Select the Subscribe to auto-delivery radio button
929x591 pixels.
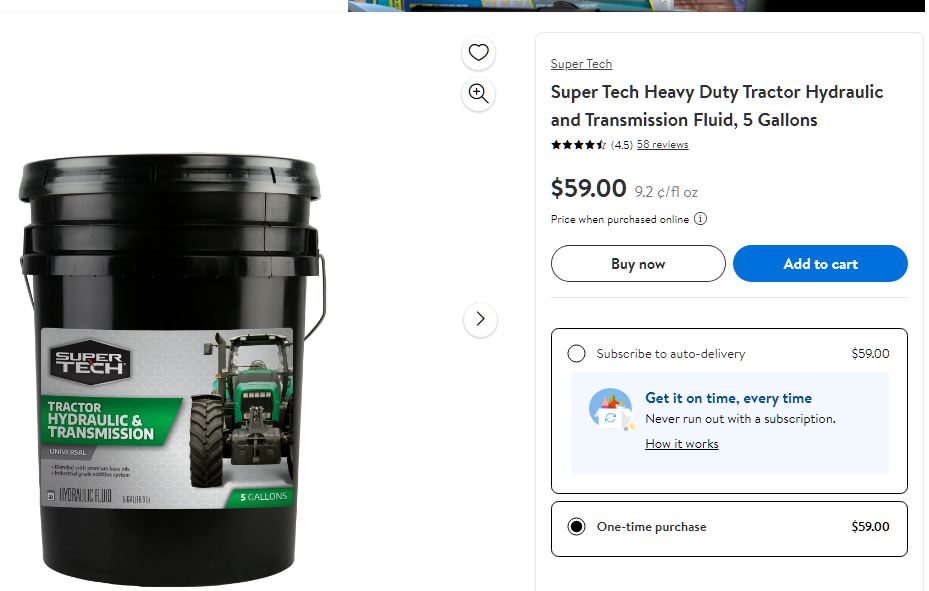tap(576, 353)
